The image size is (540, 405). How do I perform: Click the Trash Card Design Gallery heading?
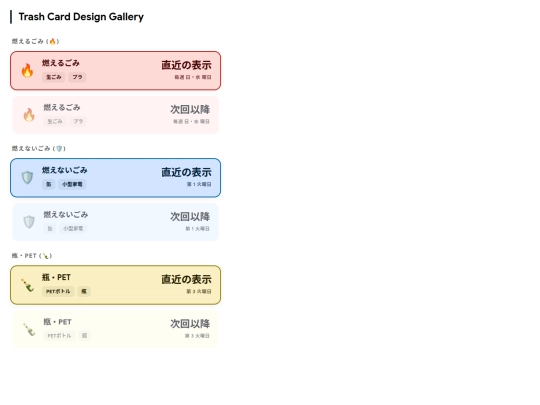[81, 17]
